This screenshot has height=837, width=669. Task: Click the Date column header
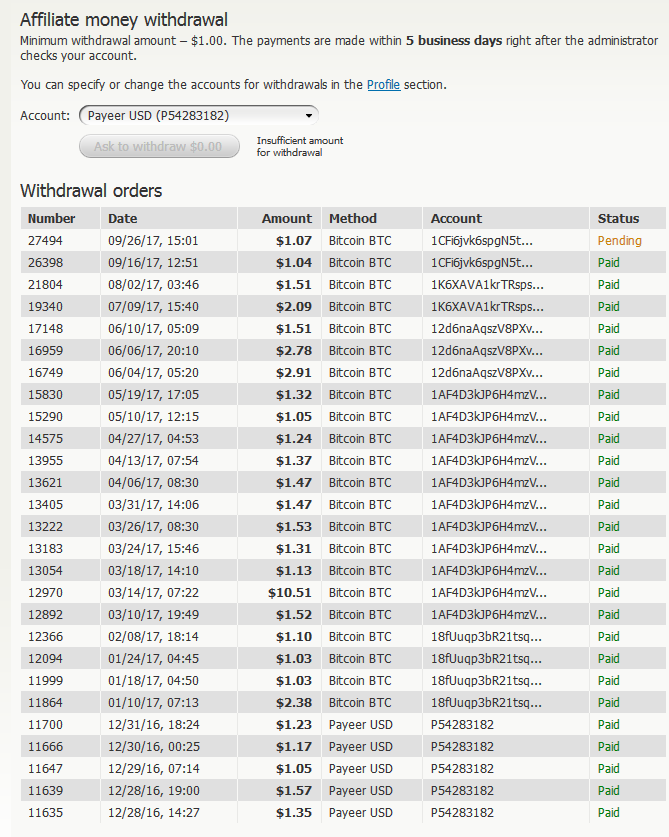coord(123,218)
